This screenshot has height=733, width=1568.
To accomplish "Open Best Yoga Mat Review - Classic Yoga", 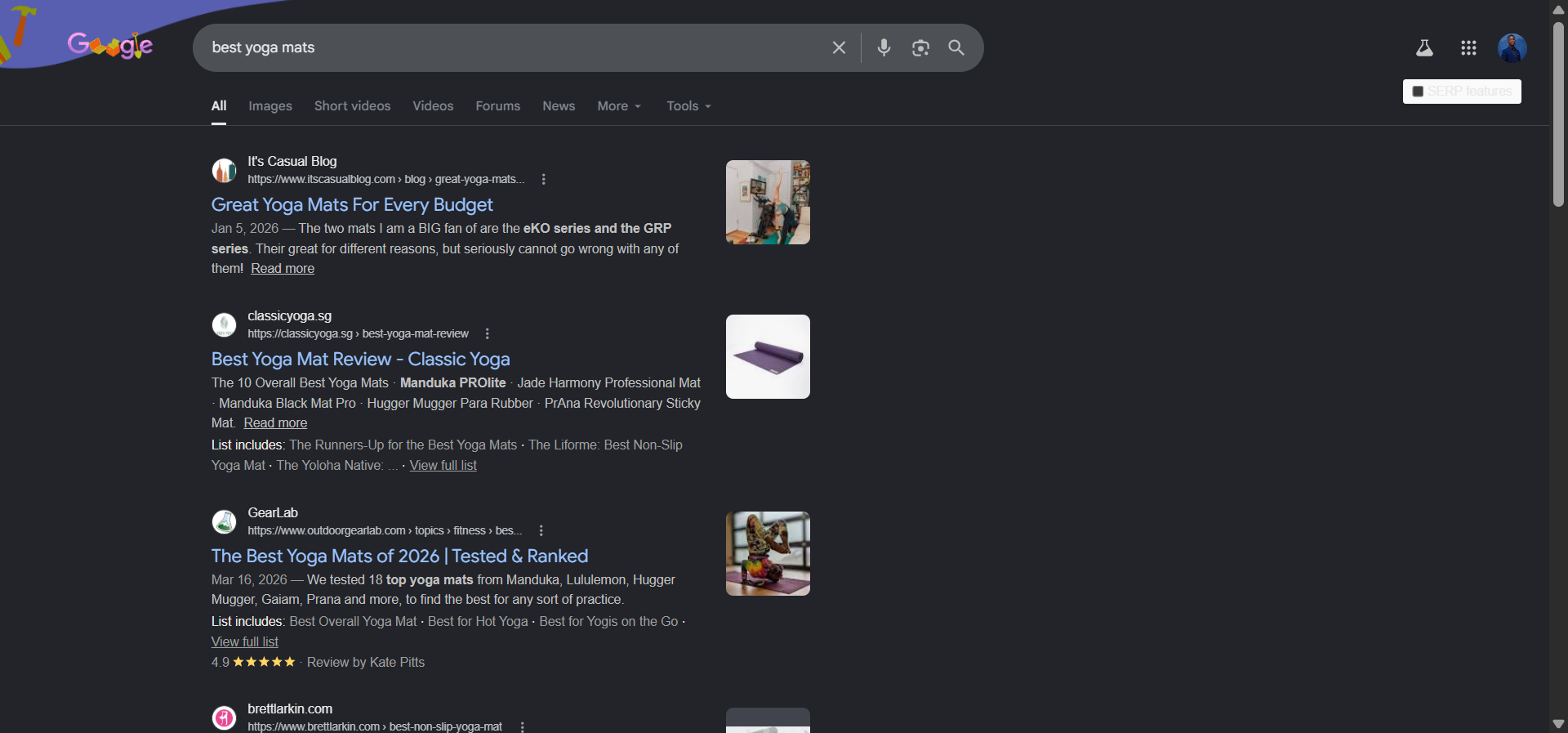I will (360, 359).
